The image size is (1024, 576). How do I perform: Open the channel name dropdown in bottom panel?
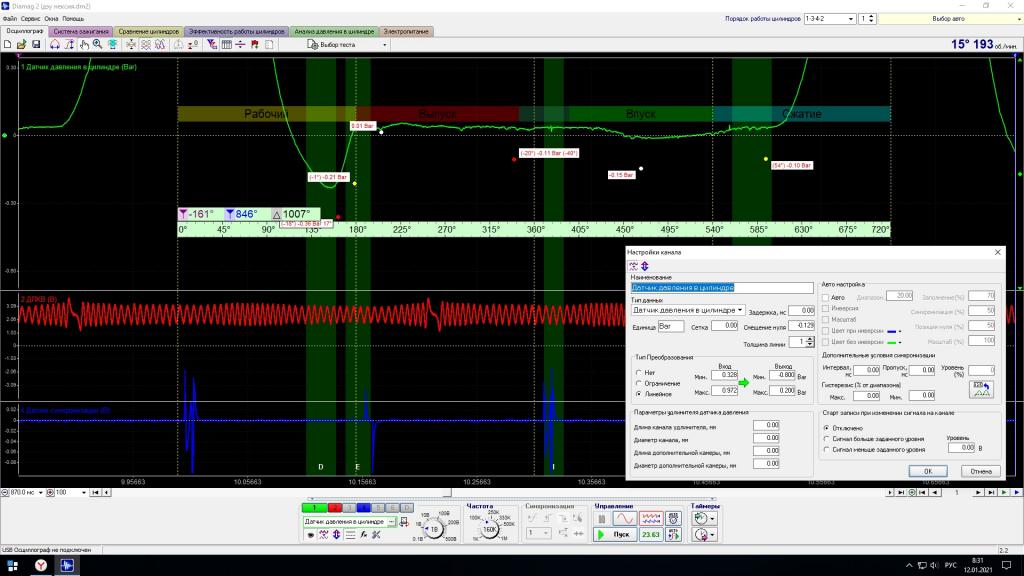click(391, 522)
